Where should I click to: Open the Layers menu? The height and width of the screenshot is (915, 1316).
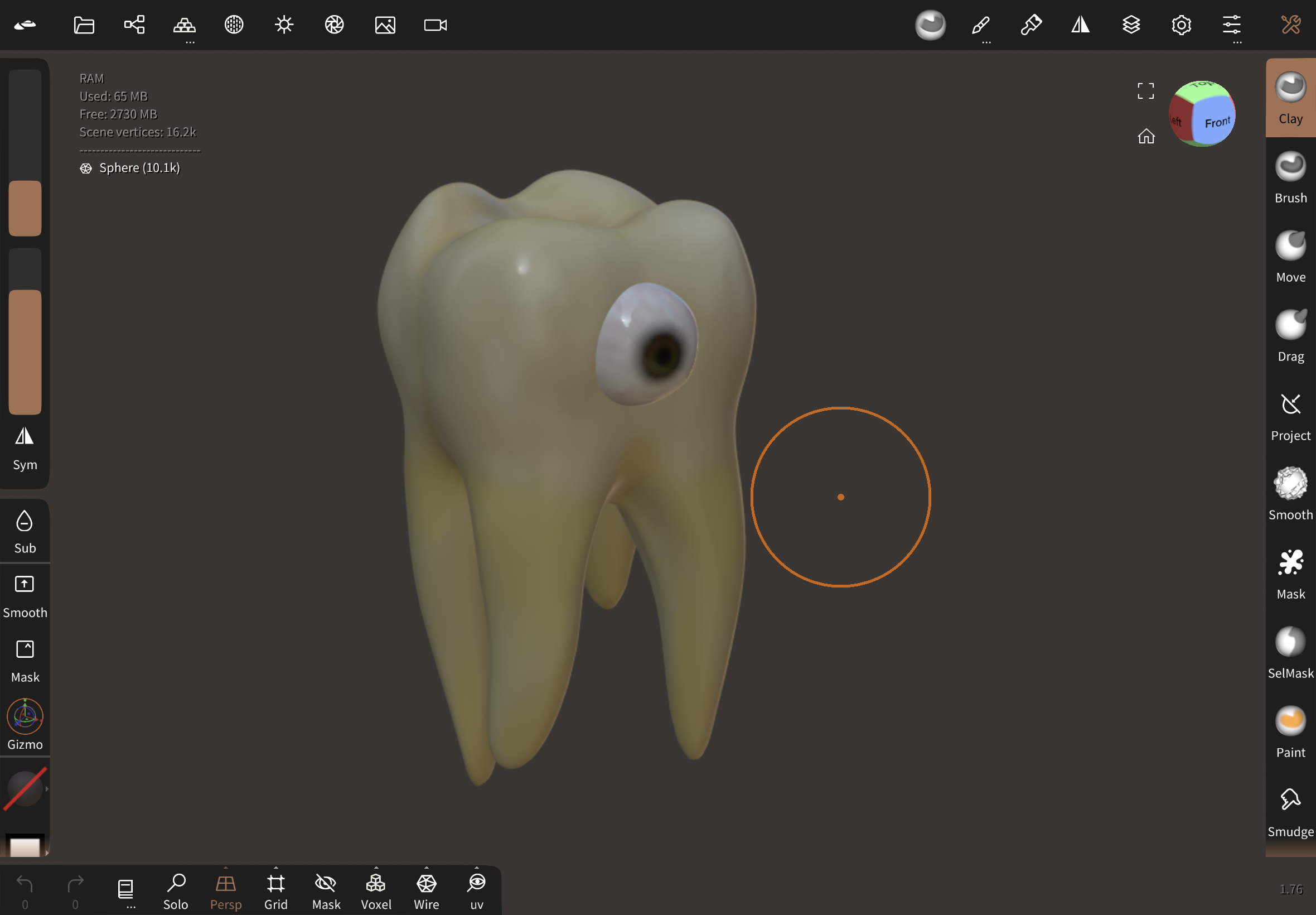1131,25
